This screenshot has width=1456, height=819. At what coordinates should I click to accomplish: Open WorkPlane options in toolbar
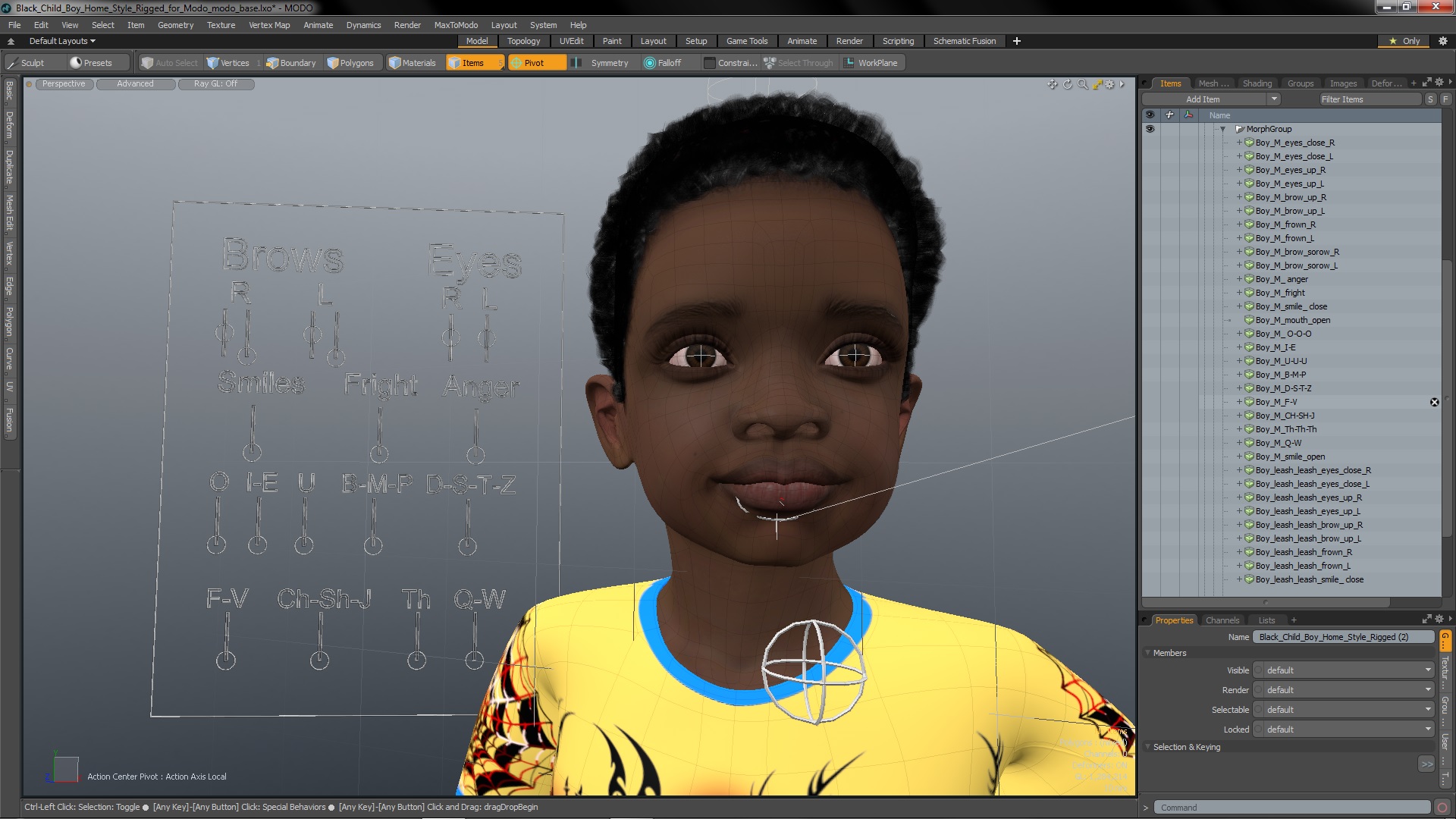point(871,63)
